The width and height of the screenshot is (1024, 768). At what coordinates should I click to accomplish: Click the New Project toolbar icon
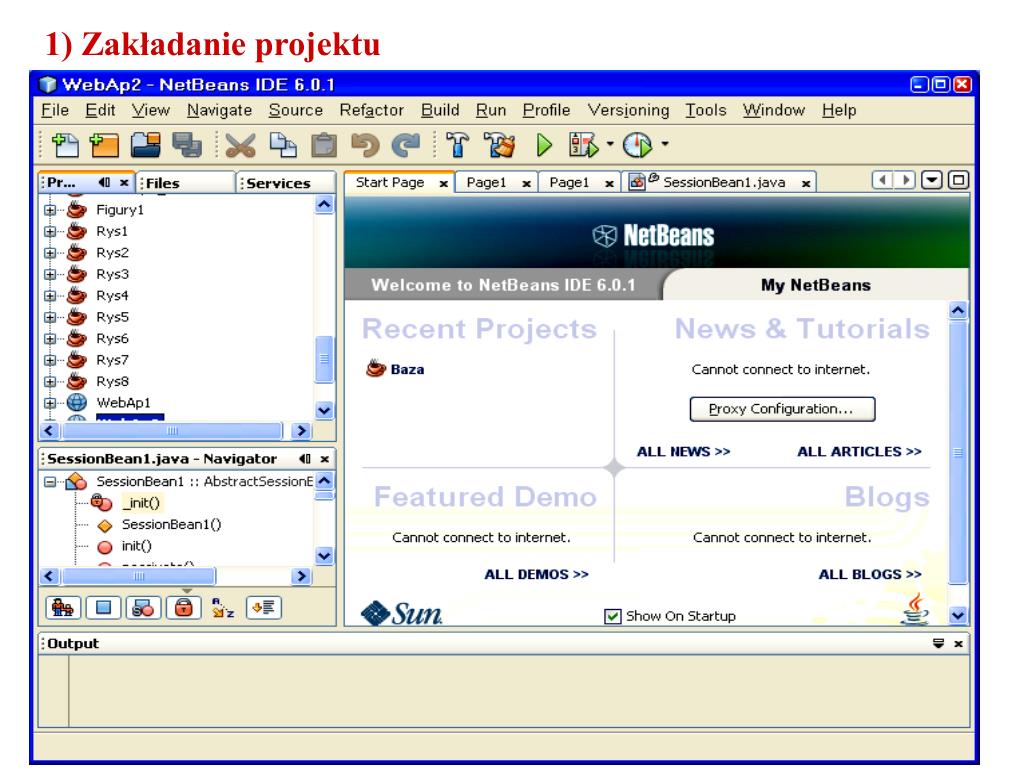tap(104, 144)
